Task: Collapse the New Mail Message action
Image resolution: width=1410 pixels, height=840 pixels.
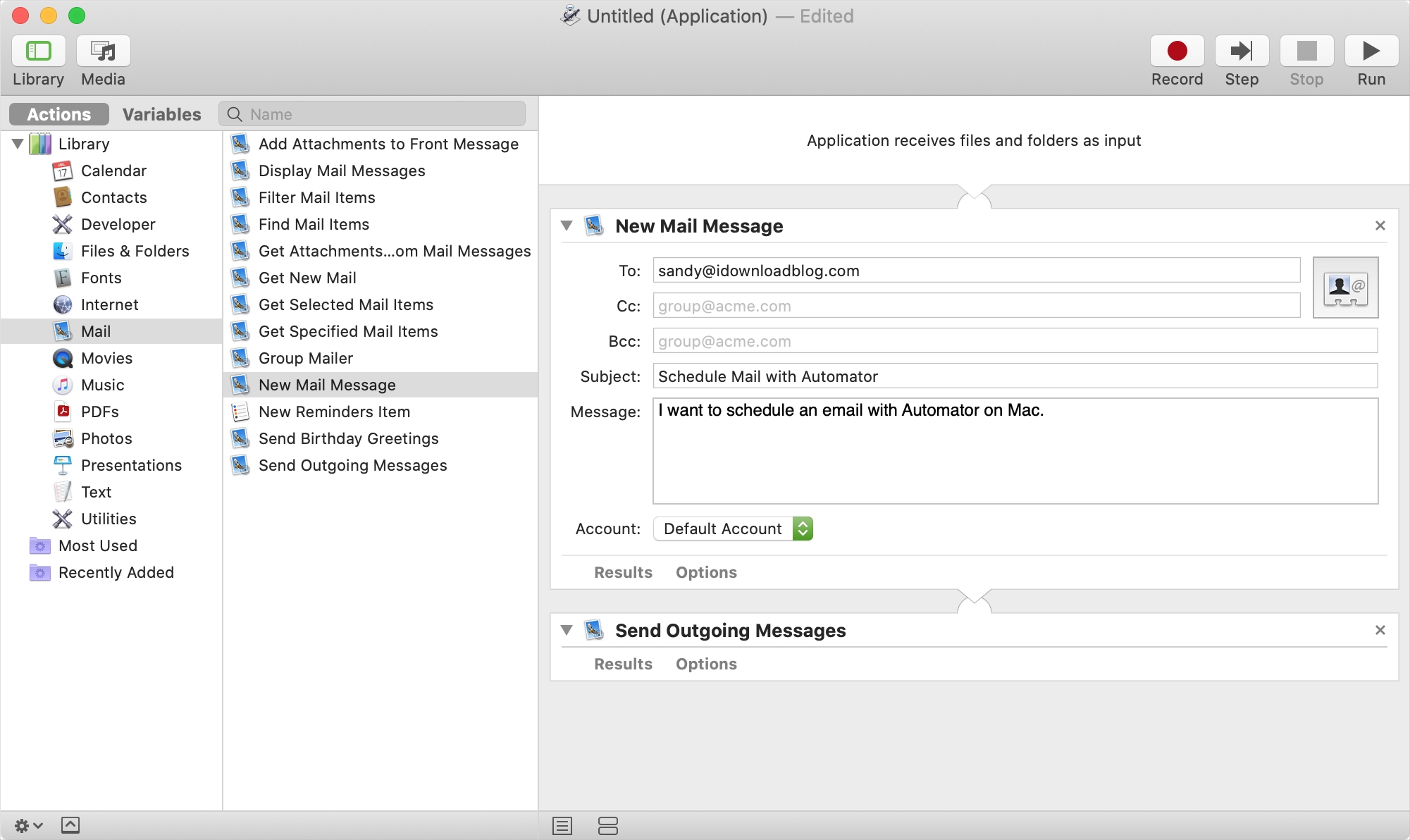Action: (567, 226)
